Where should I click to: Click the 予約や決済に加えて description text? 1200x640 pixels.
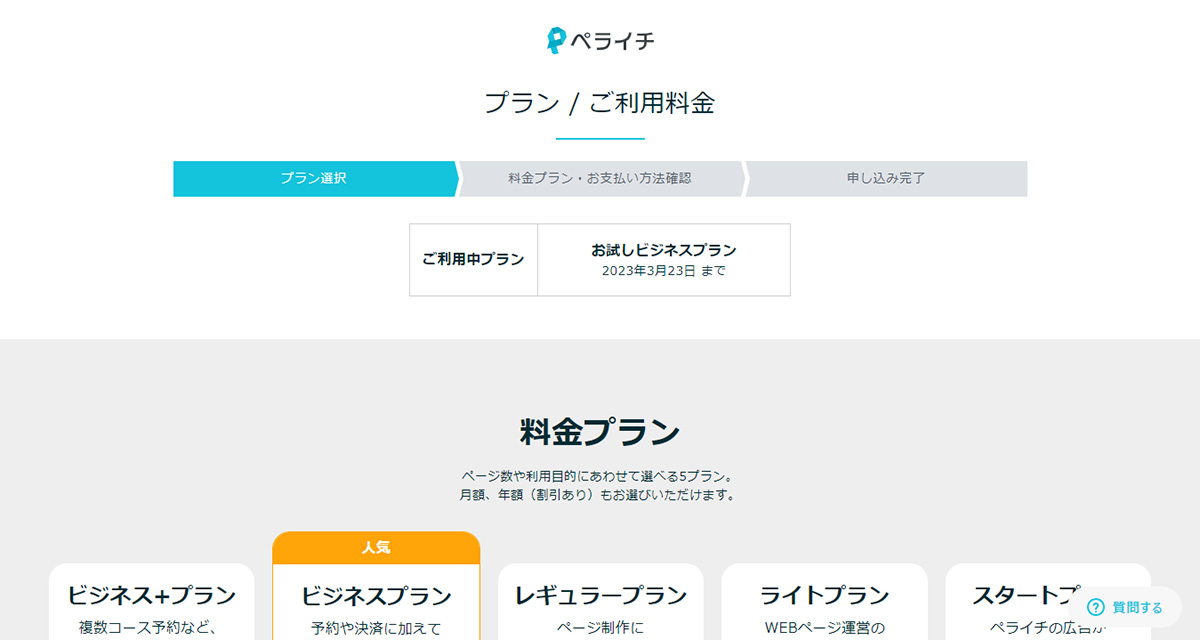coord(376,629)
